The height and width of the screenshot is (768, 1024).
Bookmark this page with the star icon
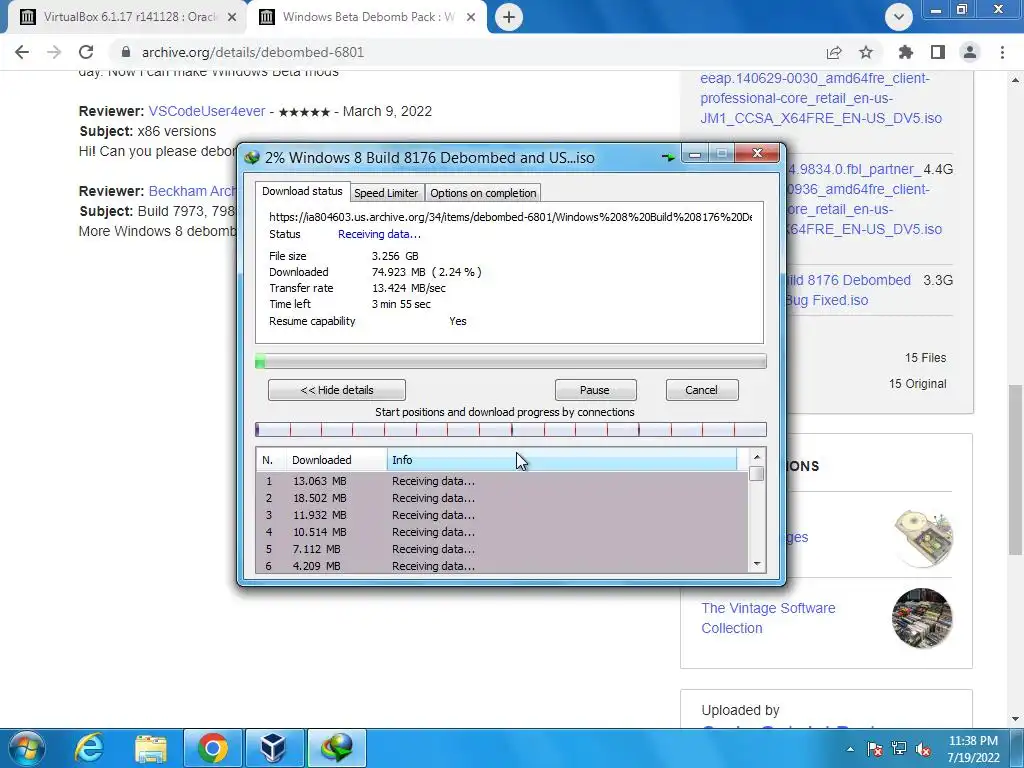tap(866, 52)
